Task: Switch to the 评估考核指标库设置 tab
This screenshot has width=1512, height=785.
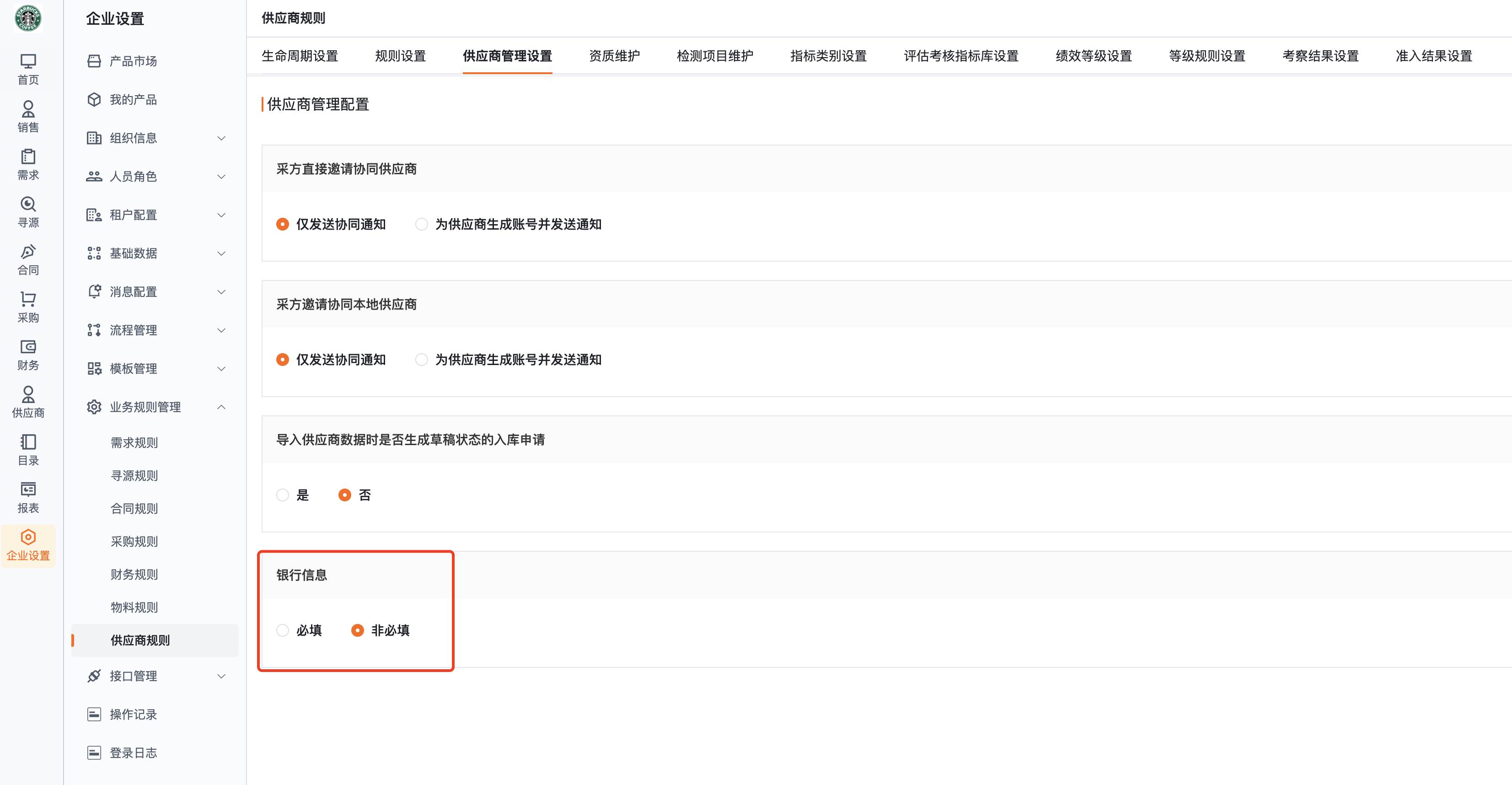Action: coord(961,56)
